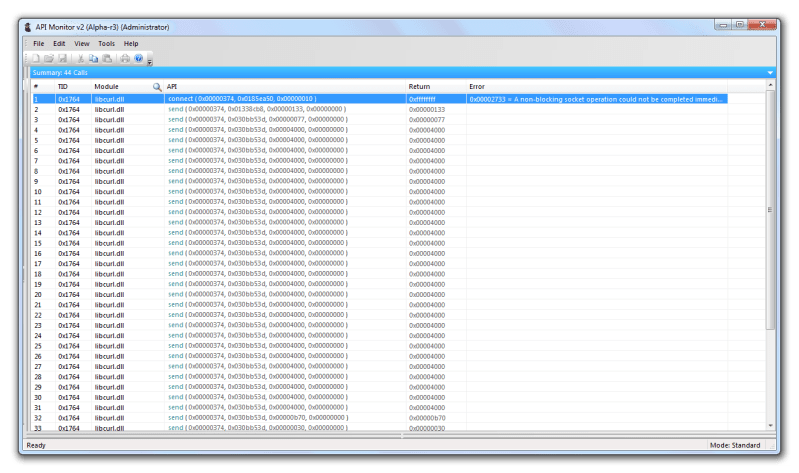Open the toolbar options overflow arrow
Image resolution: width=799 pixels, height=473 pixels.
point(150,62)
